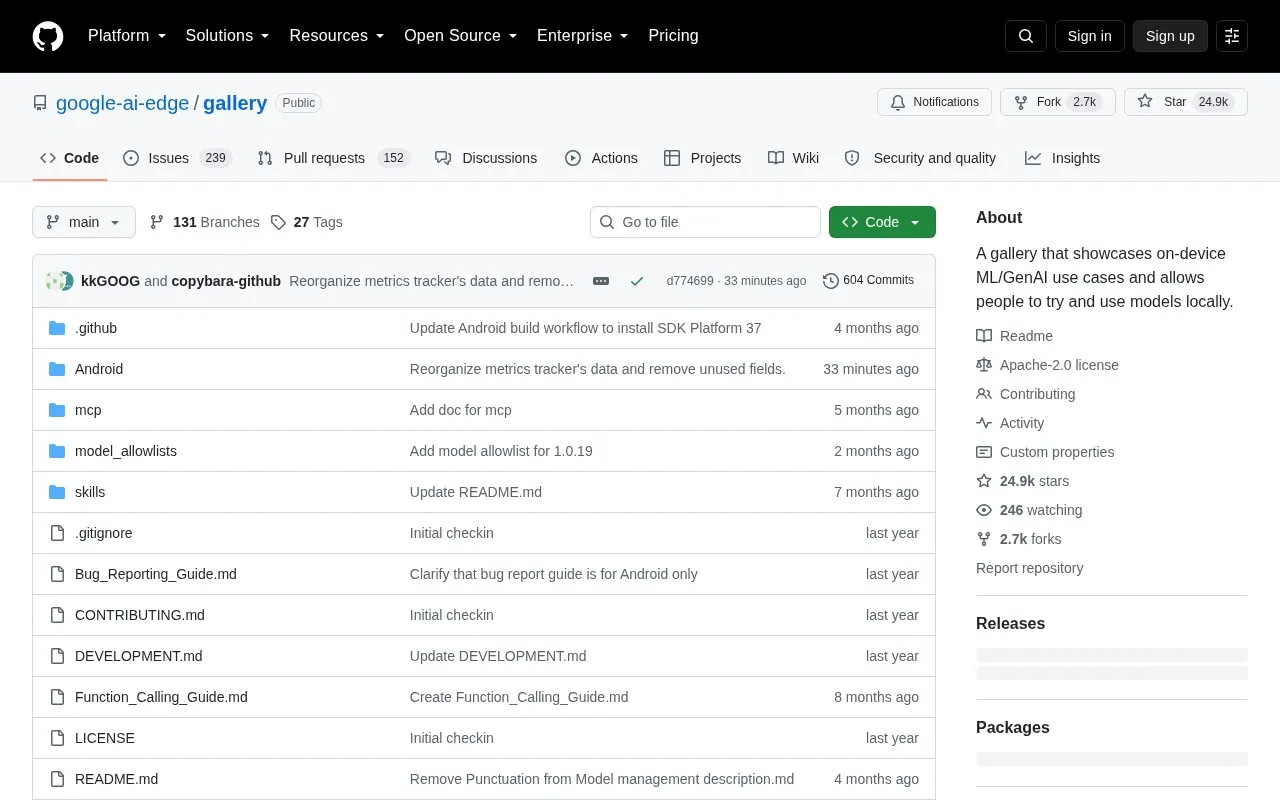
Task: Open Function_Calling_Guide.md file
Action: point(161,697)
